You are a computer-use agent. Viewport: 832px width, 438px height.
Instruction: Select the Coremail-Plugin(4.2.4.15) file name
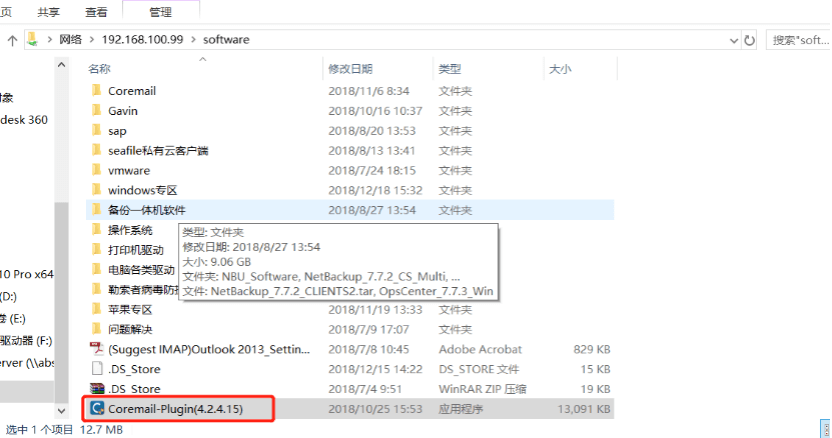point(176,409)
